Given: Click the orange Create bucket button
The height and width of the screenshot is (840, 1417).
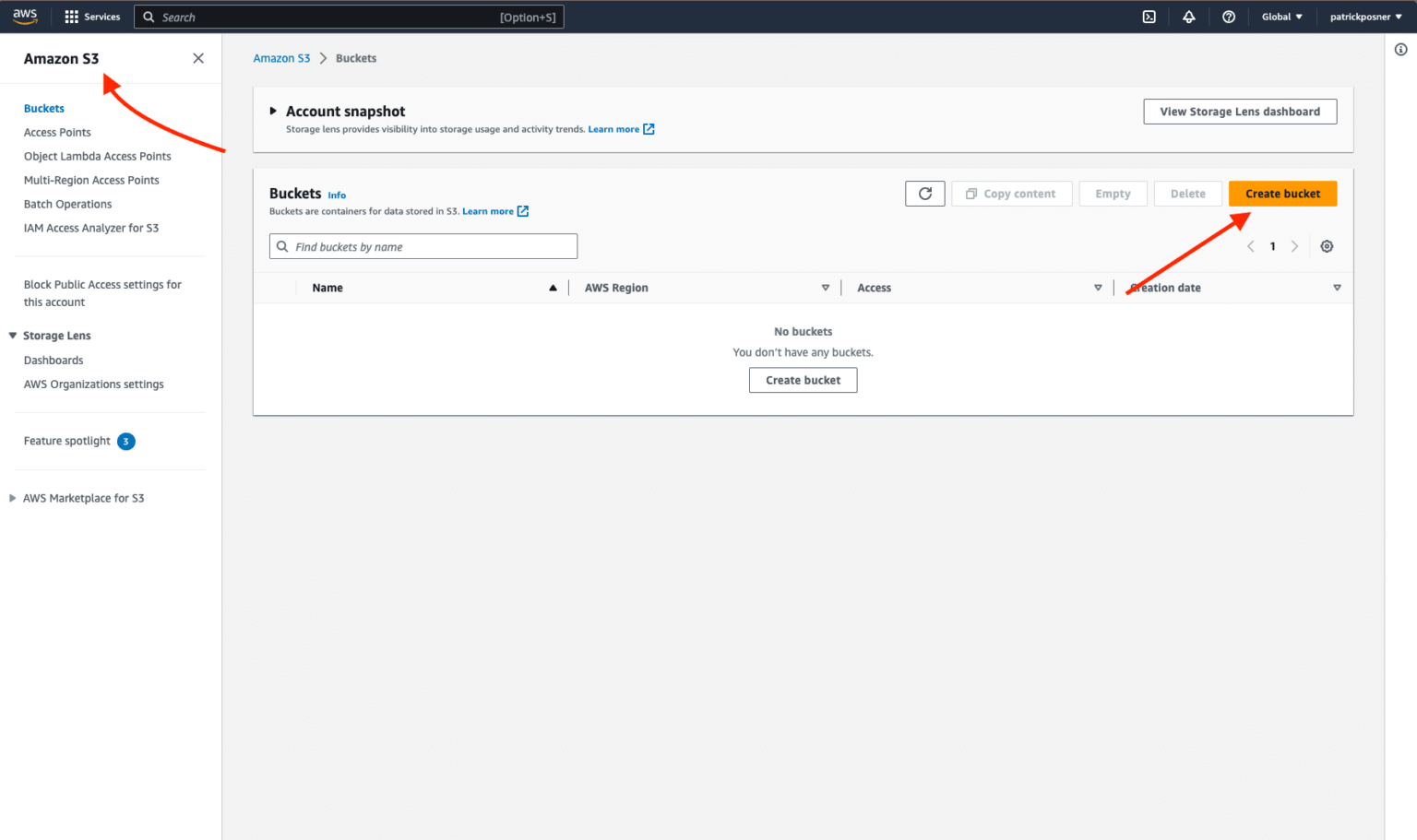Looking at the screenshot, I should pos(1282,193).
